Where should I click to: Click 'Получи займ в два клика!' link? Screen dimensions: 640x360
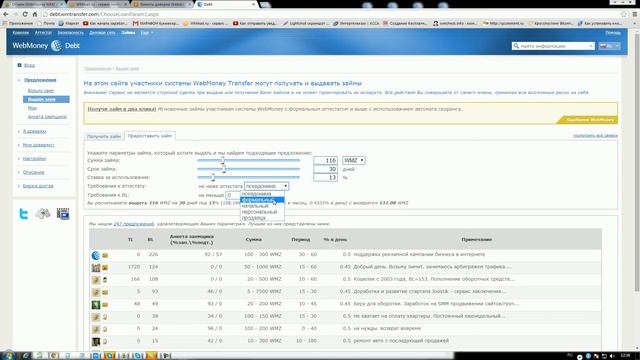pos(122,109)
